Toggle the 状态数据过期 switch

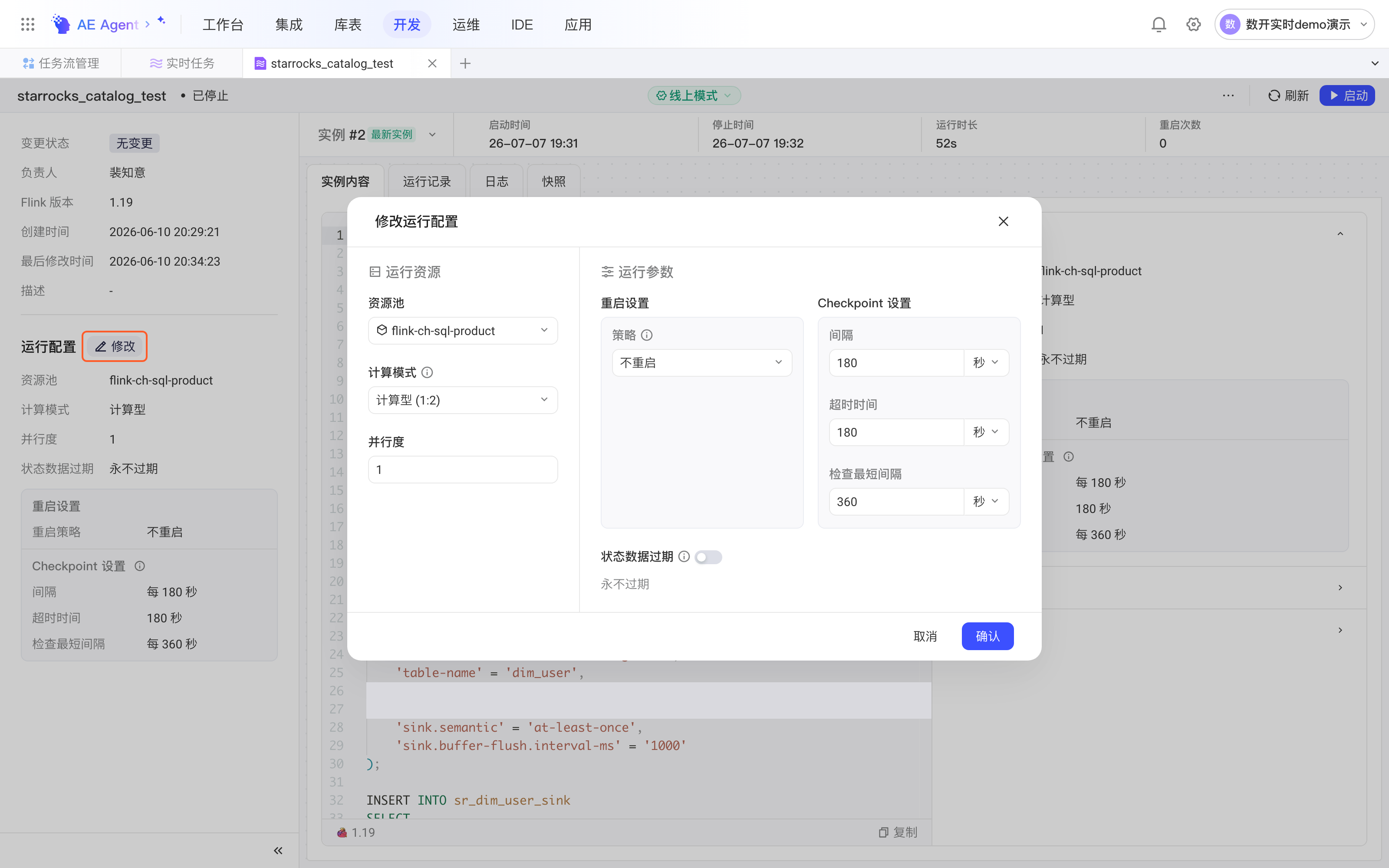point(708,557)
